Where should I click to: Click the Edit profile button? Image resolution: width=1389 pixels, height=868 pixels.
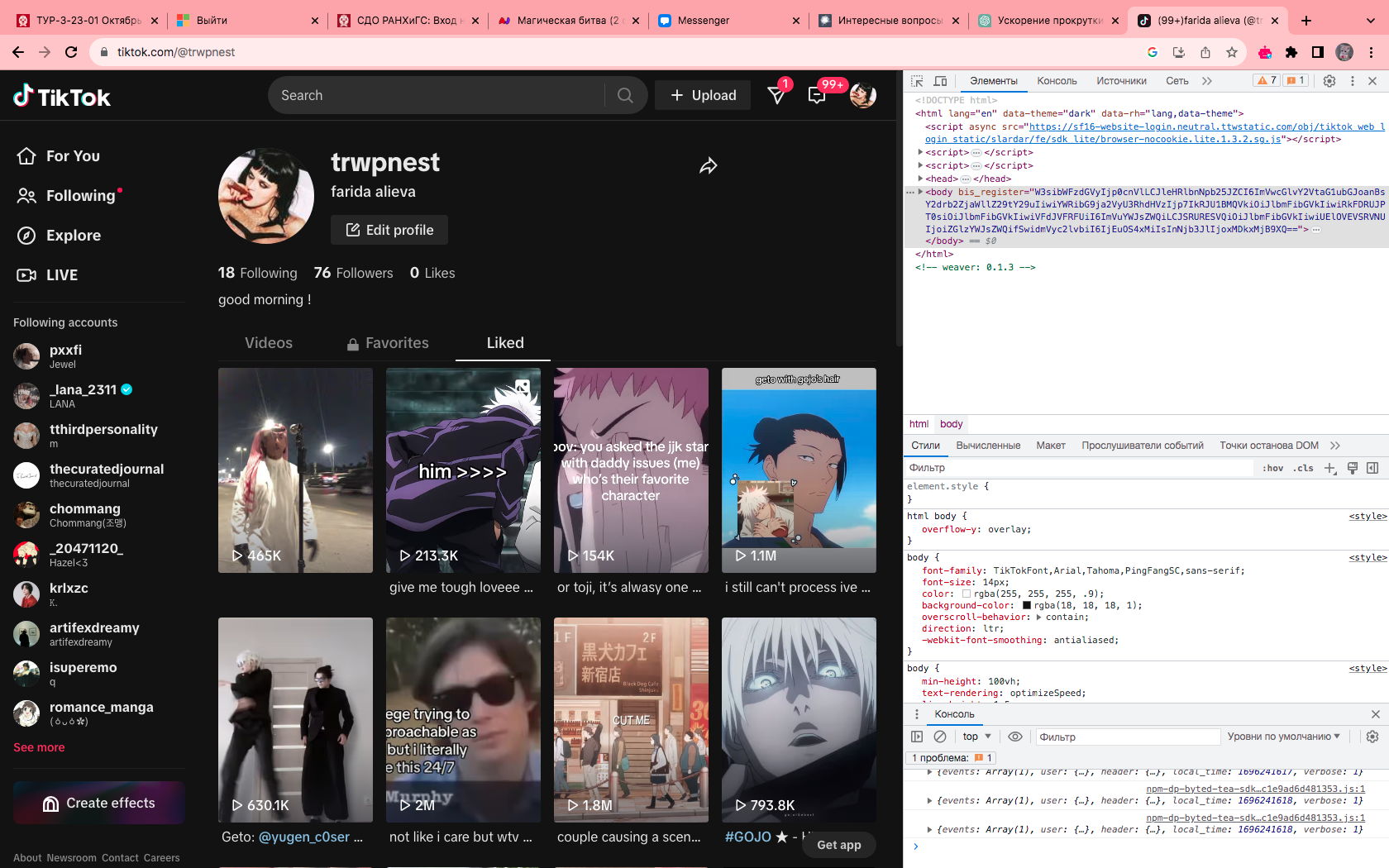(x=389, y=230)
